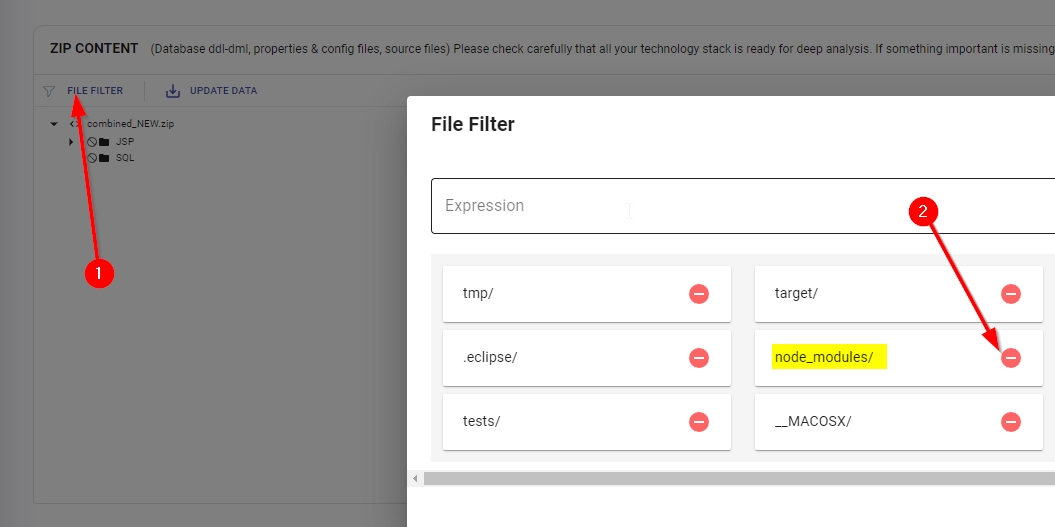The height and width of the screenshot is (527, 1055).
Task: Select the SQL folder in the tree
Action: (125, 158)
